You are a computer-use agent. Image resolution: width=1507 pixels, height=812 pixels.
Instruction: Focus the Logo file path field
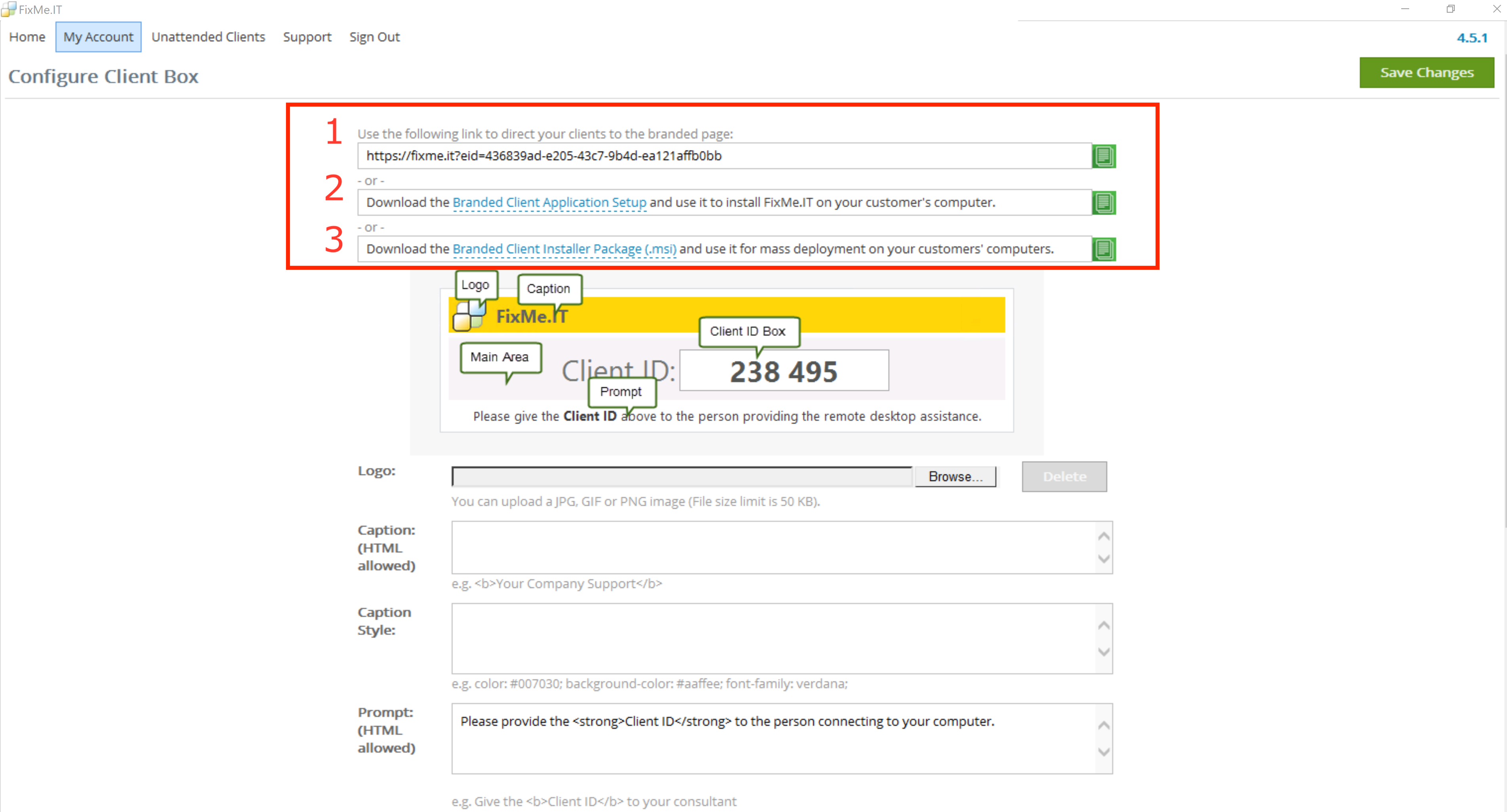click(682, 477)
